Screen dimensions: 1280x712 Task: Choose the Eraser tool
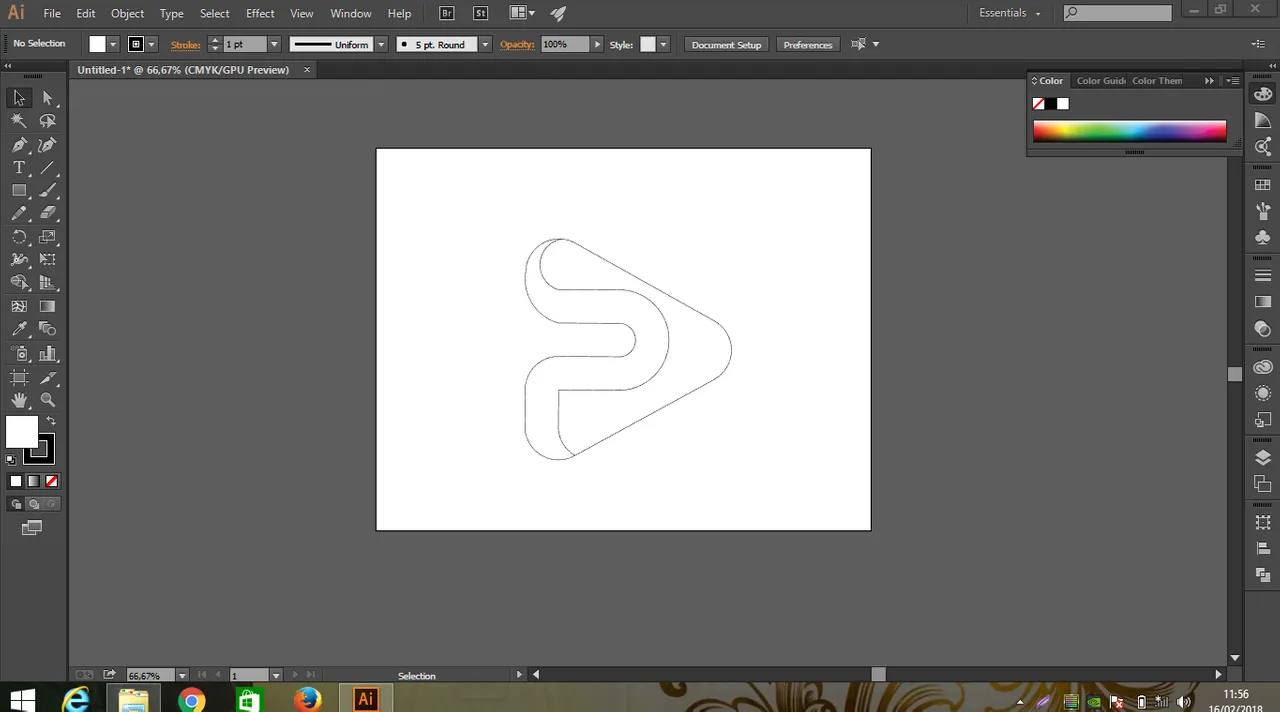(x=47, y=214)
